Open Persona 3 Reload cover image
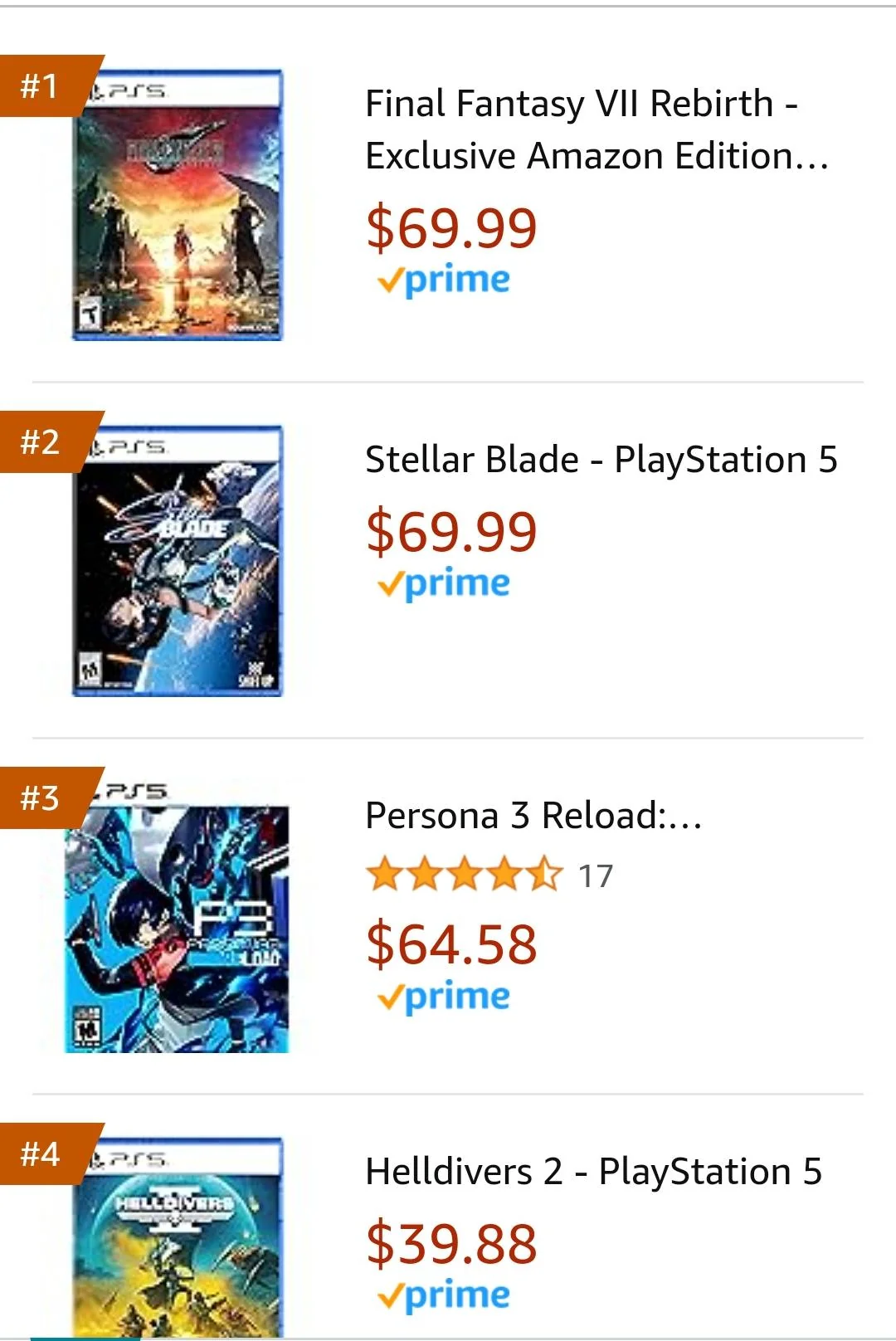 177,918
